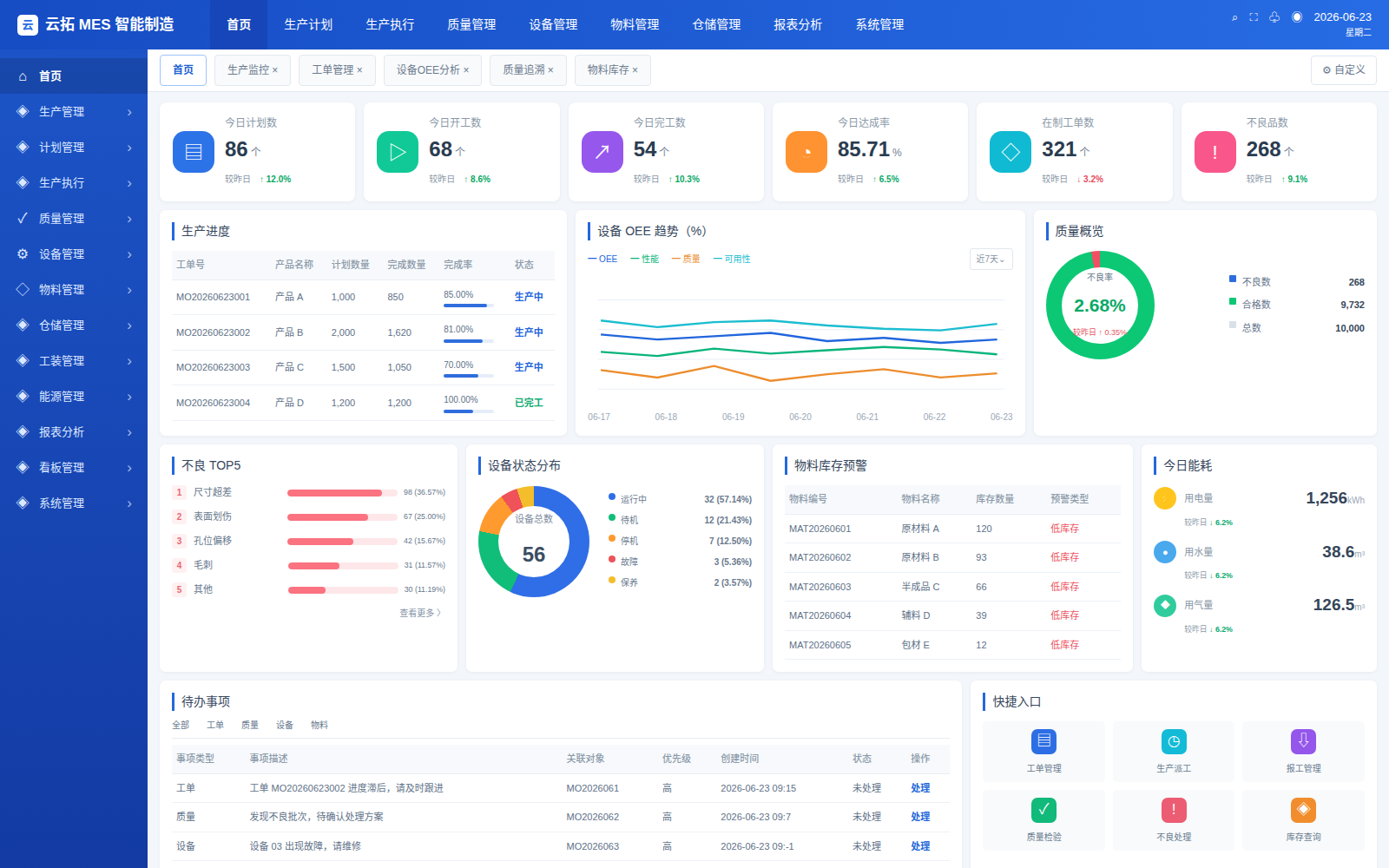This screenshot has width=1389, height=868.
Task: Filter 待办事项 by the 质量 tab
Action: coord(250,725)
